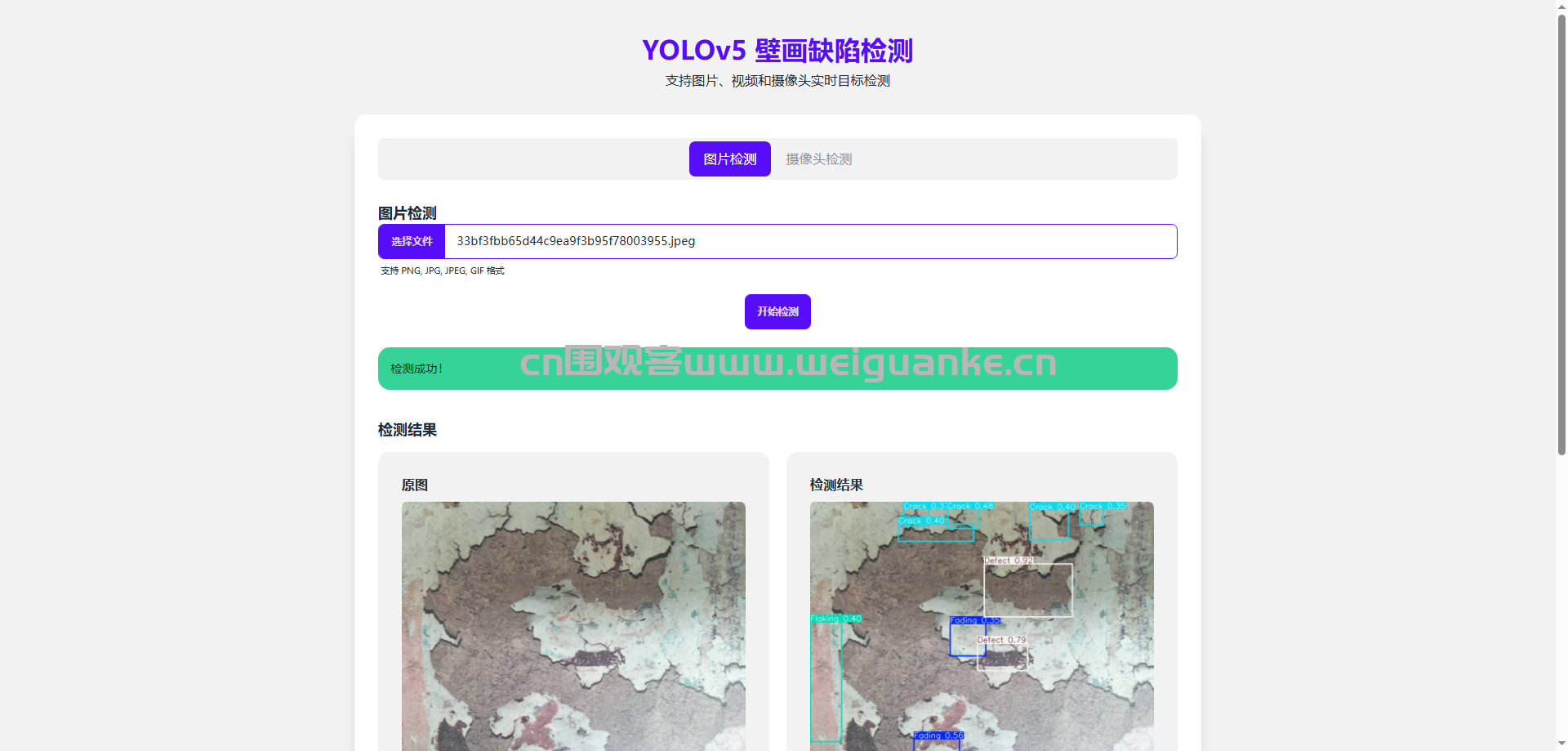Click the scrollbar down arrow
This screenshot has height=751, width=1568.
click(x=1561, y=744)
